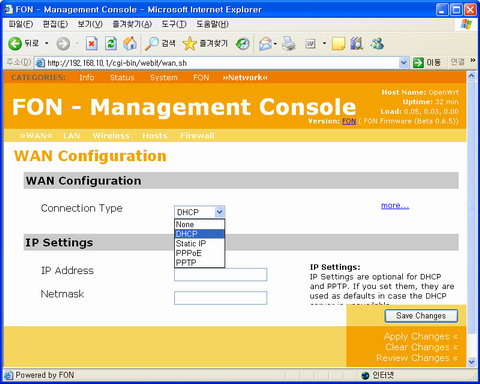480x384 pixels.
Task: Click the green Go arrow button
Action: 418,62
